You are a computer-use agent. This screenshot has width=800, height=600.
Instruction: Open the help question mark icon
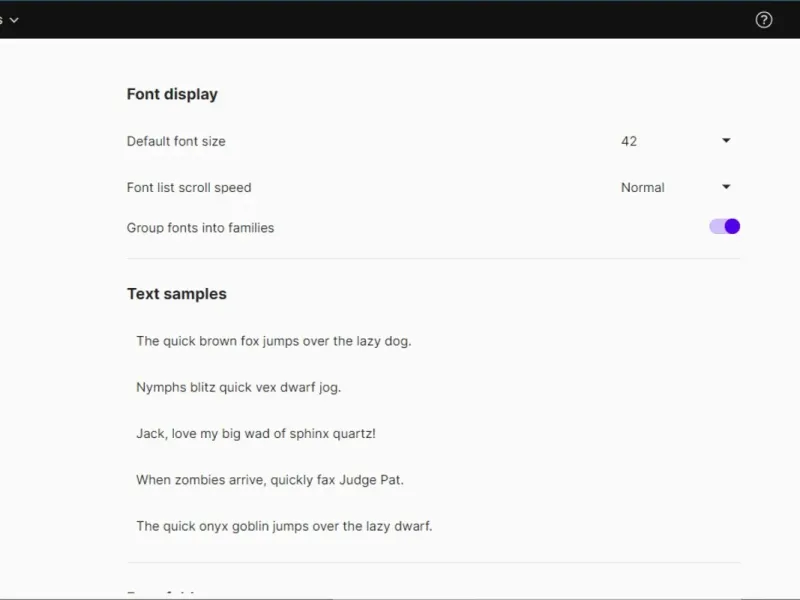pyautogui.click(x=764, y=20)
